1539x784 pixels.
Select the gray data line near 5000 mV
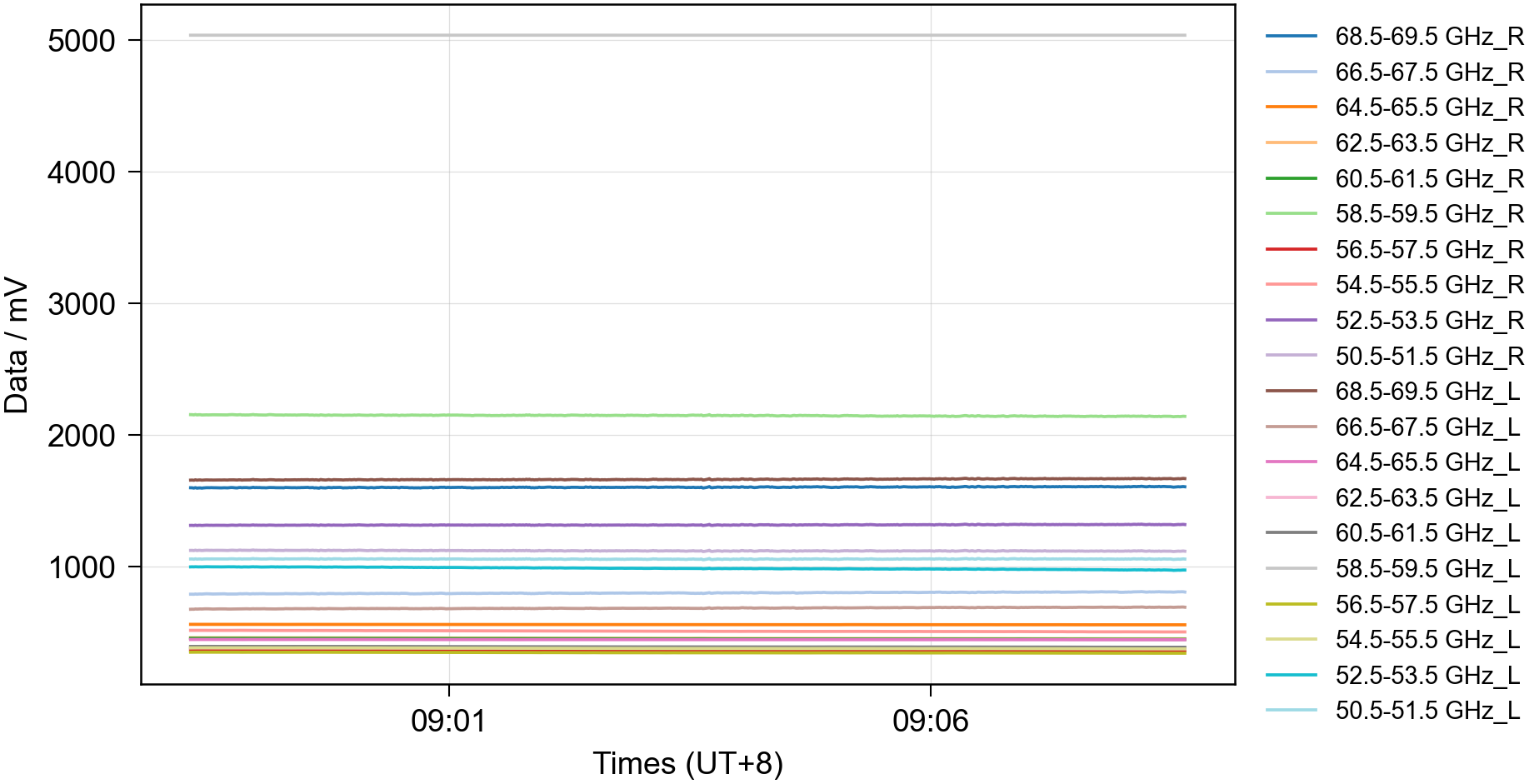(x=687, y=35)
